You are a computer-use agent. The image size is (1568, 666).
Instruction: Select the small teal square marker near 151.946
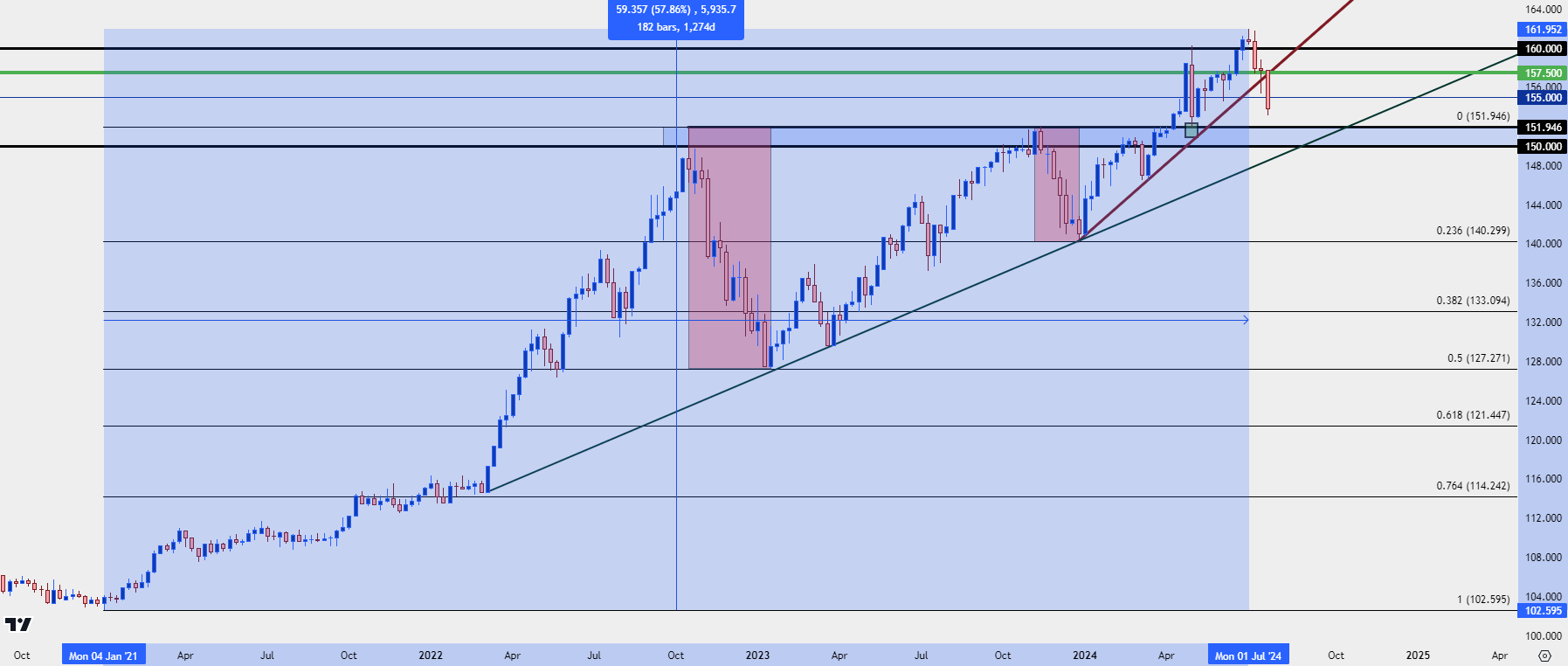[1192, 130]
